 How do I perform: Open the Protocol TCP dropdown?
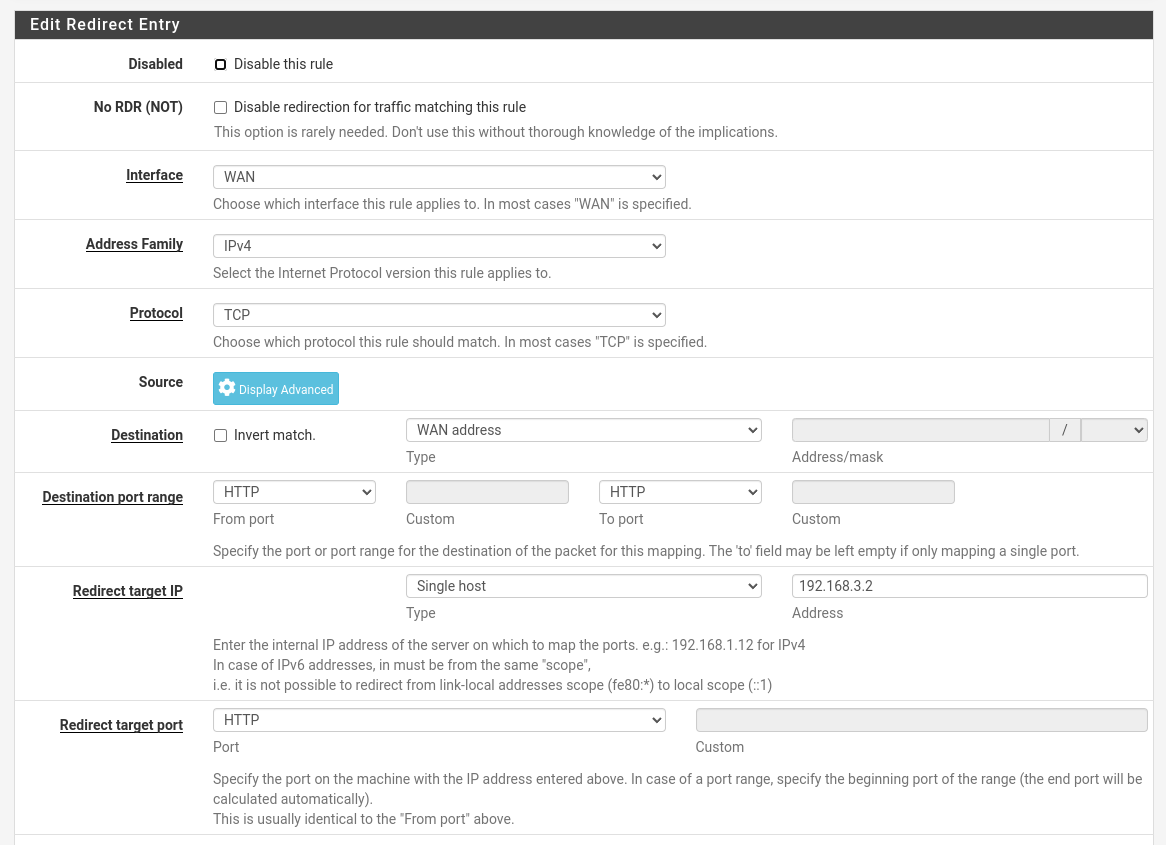pyautogui.click(x=439, y=315)
